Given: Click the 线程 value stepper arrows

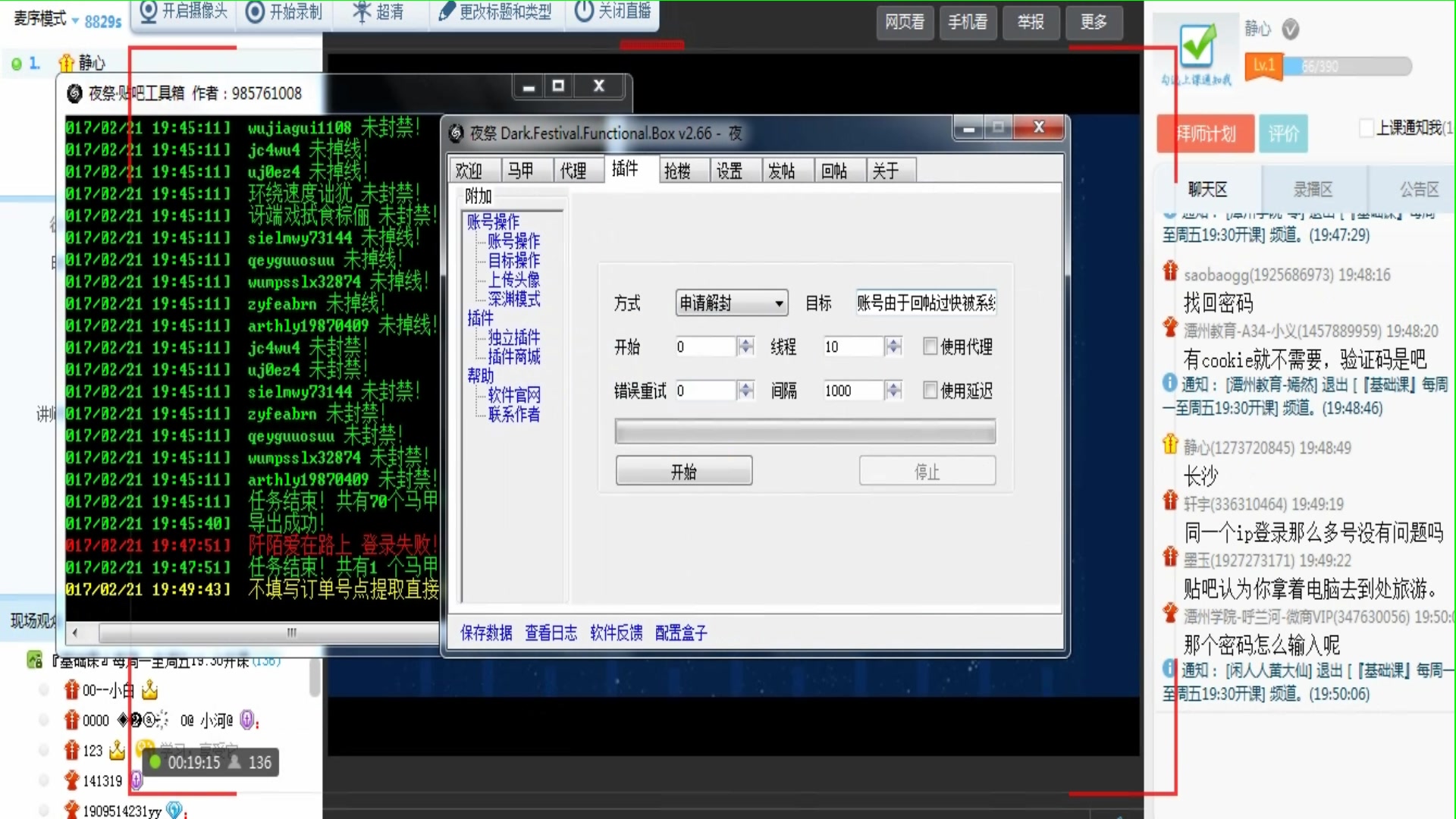Looking at the screenshot, I should [x=894, y=347].
